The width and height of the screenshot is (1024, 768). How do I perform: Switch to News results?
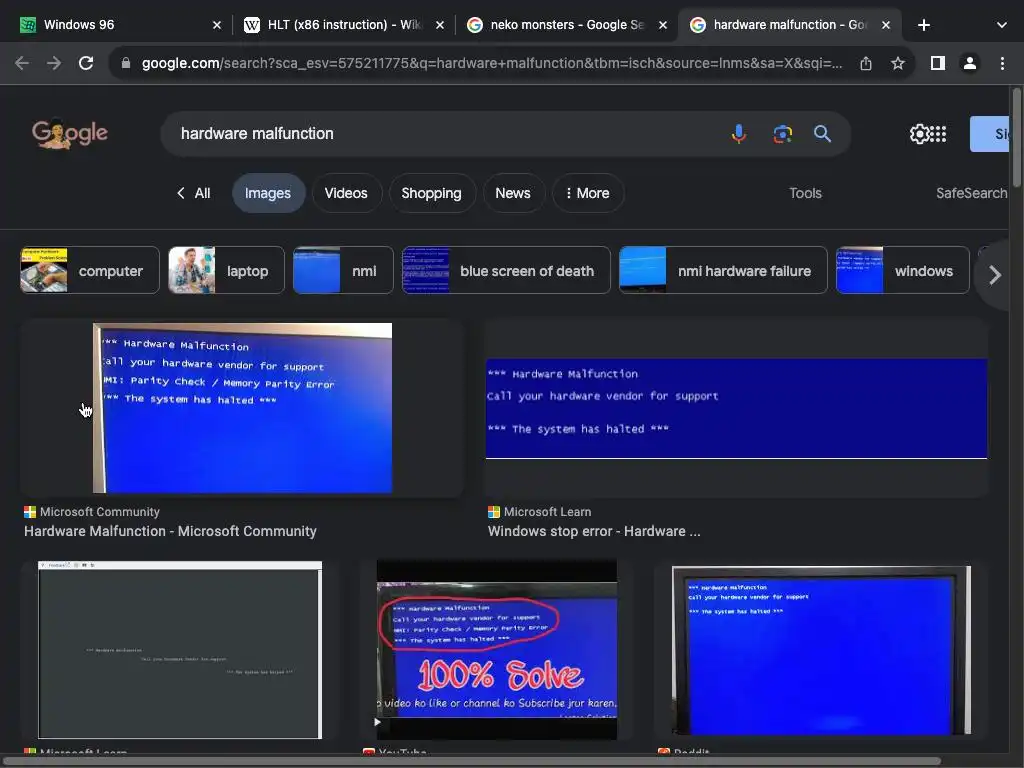(x=513, y=193)
